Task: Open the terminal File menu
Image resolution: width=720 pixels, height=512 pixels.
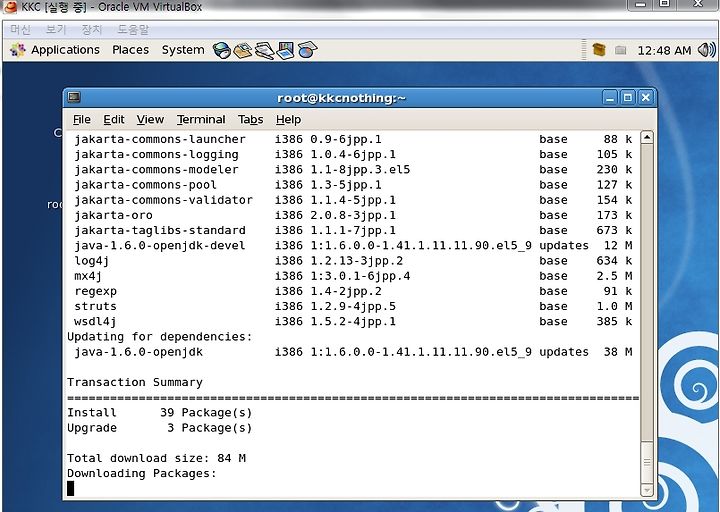Action: coord(82,119)
